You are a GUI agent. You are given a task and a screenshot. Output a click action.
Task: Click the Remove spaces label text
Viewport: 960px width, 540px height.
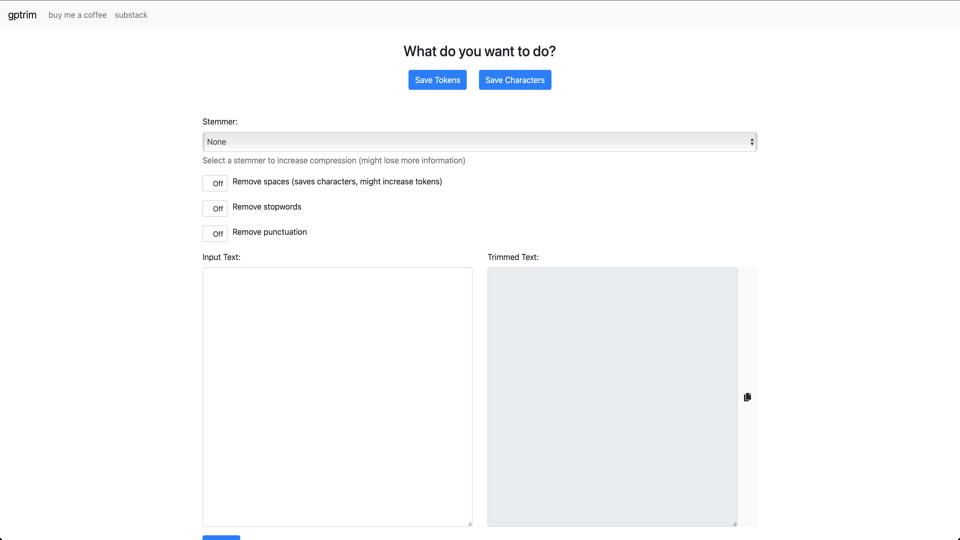coord(337,182)
